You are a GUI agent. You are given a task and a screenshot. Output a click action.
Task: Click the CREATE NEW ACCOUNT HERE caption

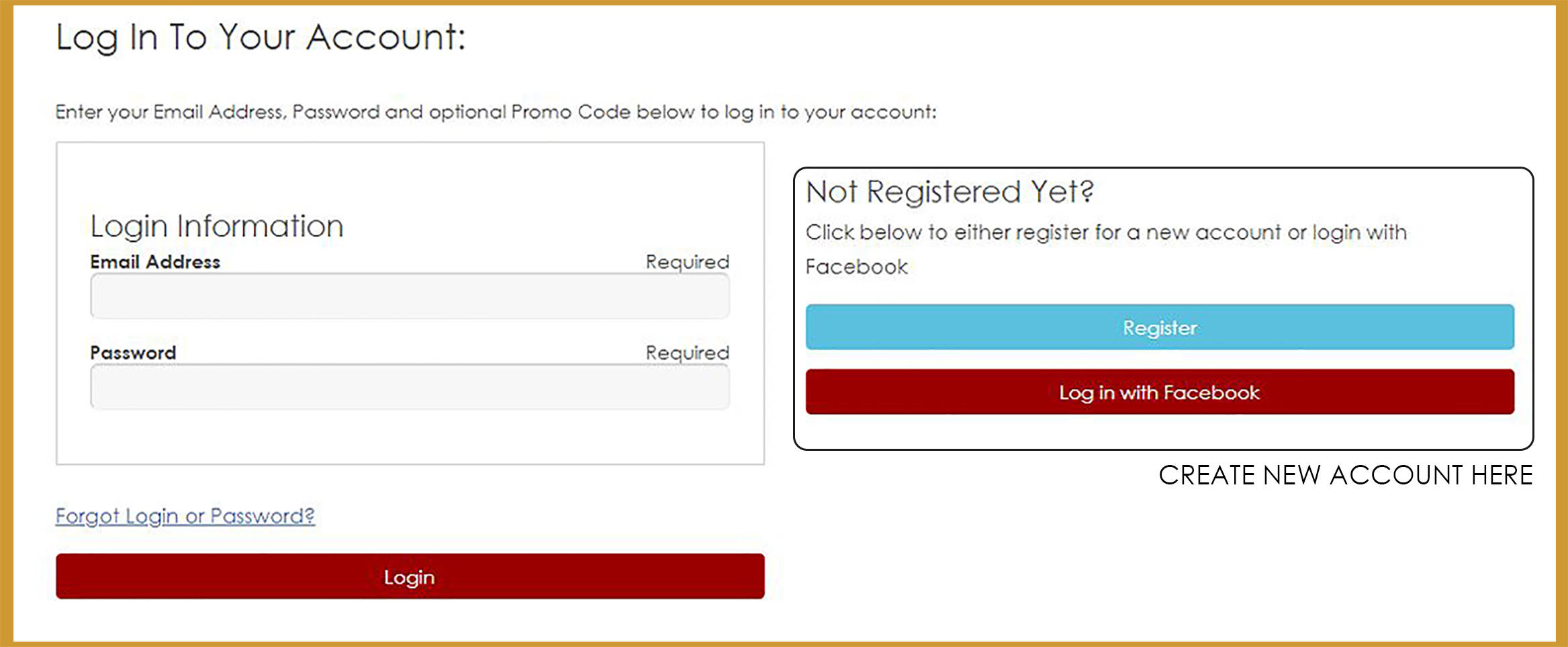click(1346, 475)
